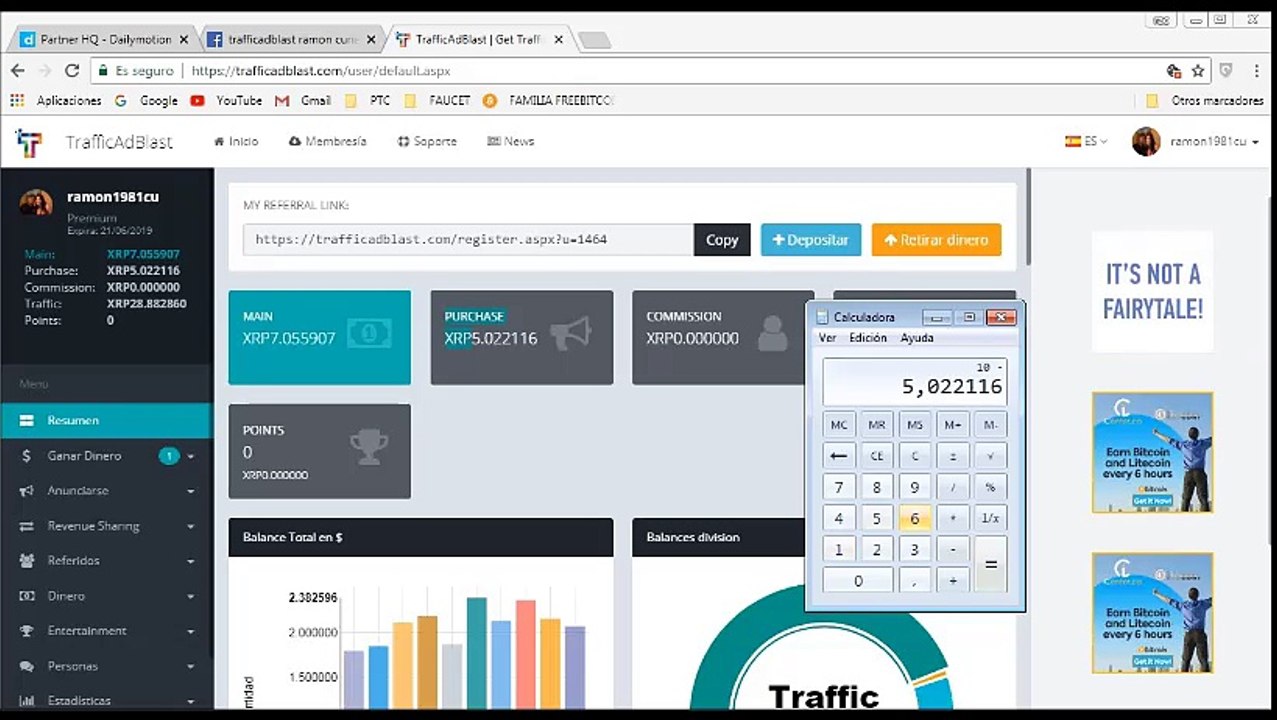Screen dimensions: 1277x720
Task: Close the TrafficAdBlast browser tab
Action: coord(558,40)
